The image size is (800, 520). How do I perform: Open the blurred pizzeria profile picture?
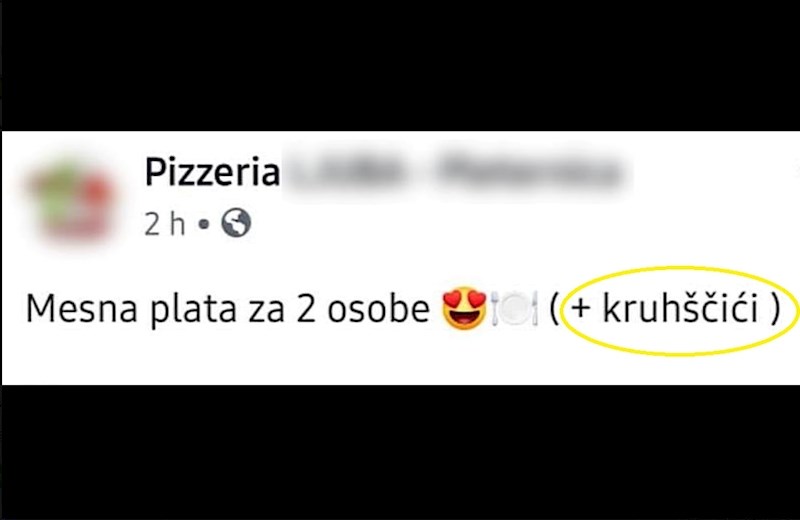click(72, 202)
